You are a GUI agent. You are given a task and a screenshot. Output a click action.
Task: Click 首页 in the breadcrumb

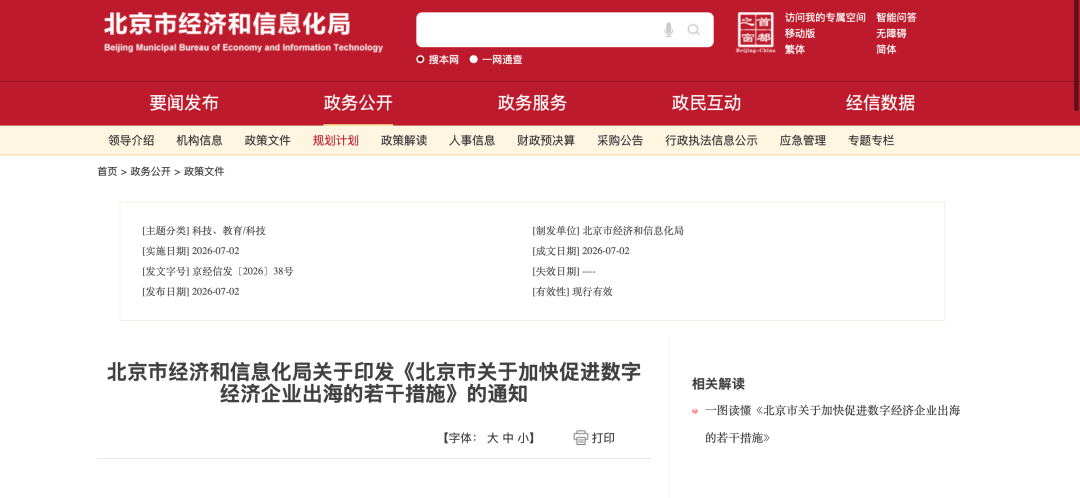point(107,172)
